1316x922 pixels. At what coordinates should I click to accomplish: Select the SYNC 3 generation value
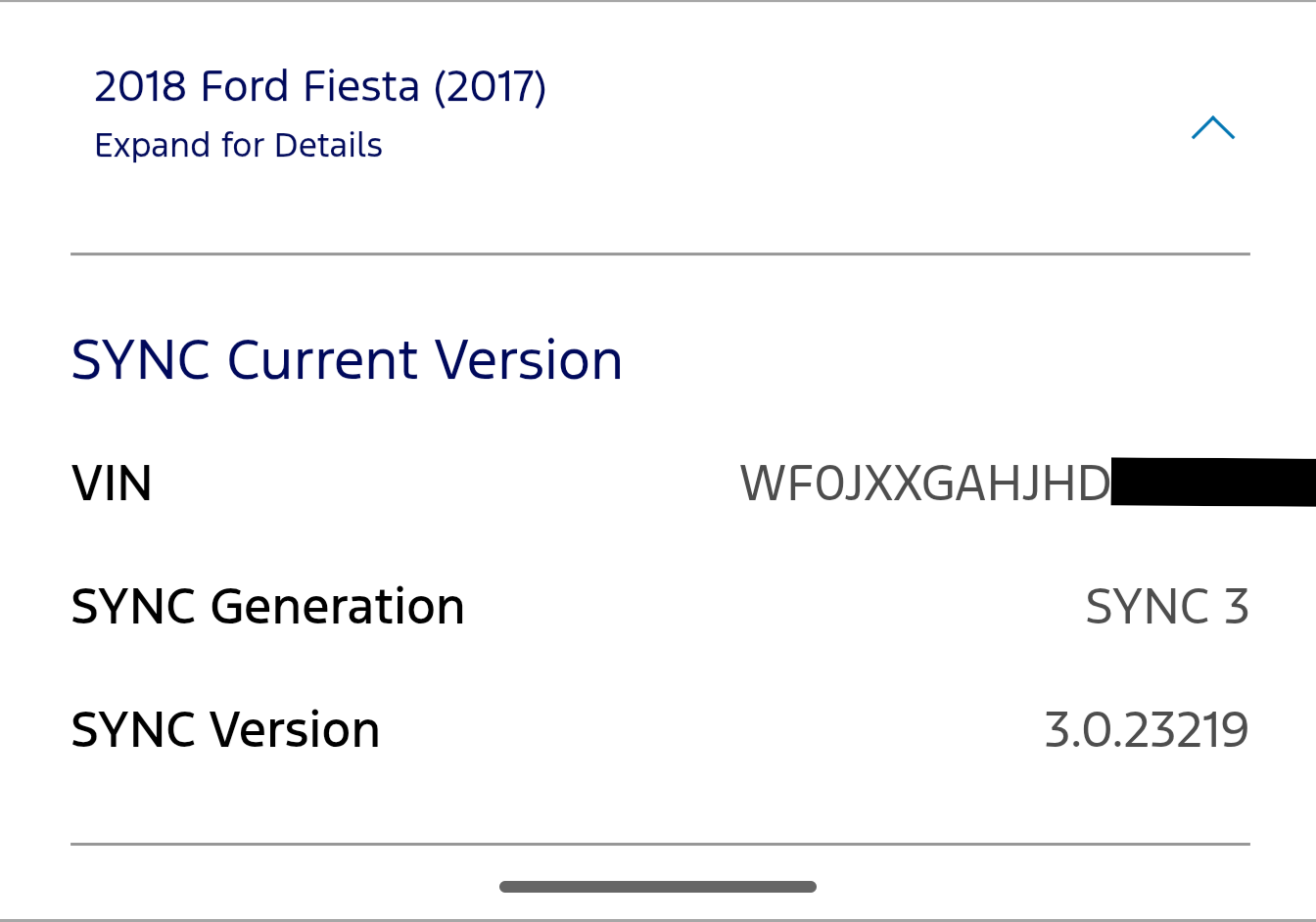pos(1166,607)
